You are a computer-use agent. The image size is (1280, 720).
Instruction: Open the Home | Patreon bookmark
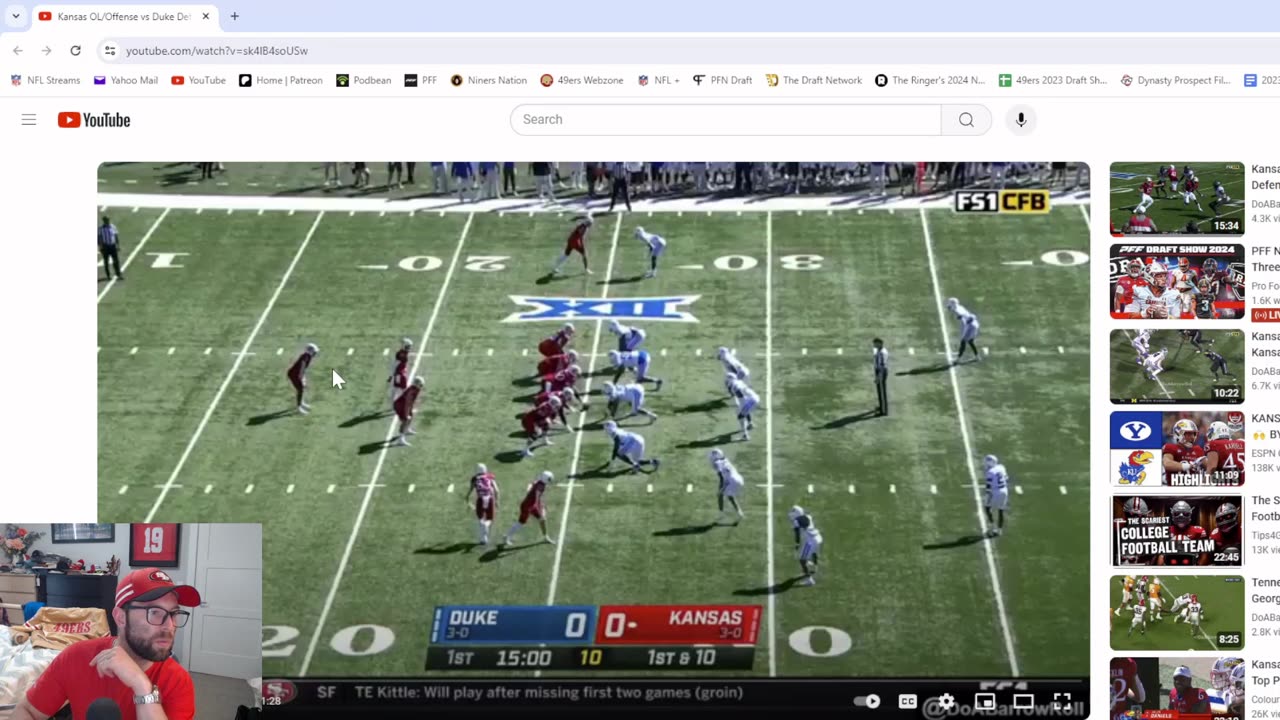click(x=280, y=80)
